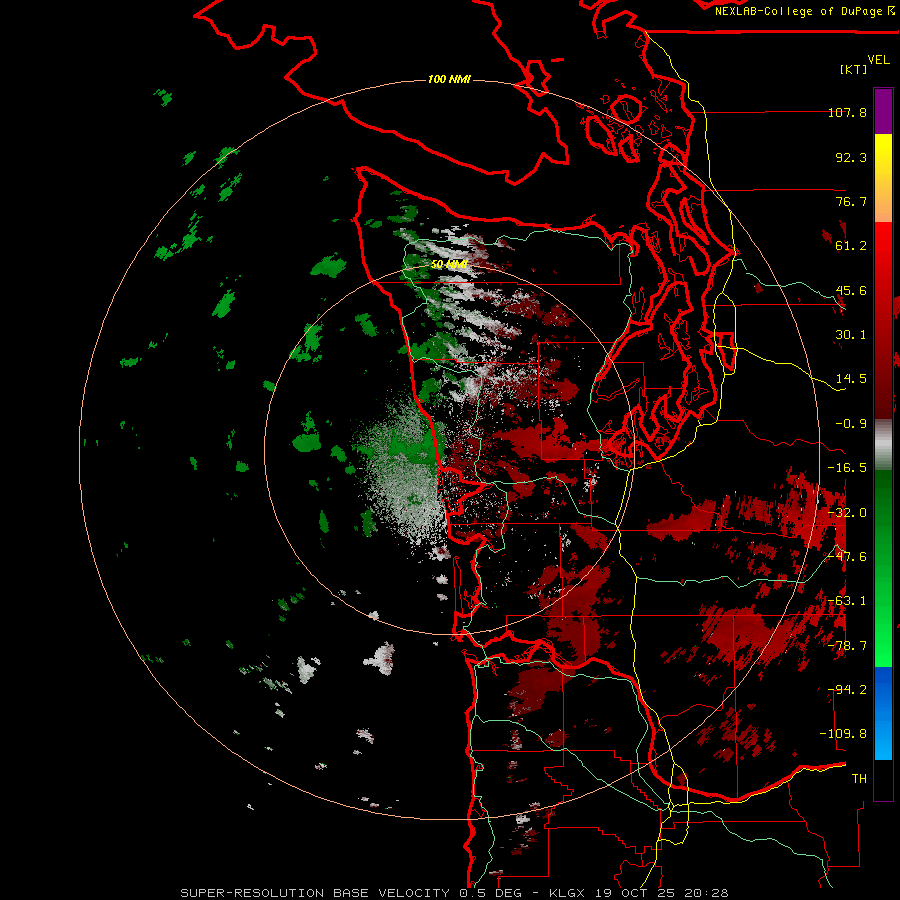Screen dimensions: 900x900
Task: Select the -94.2 velocity scale value
Action: 847,690
